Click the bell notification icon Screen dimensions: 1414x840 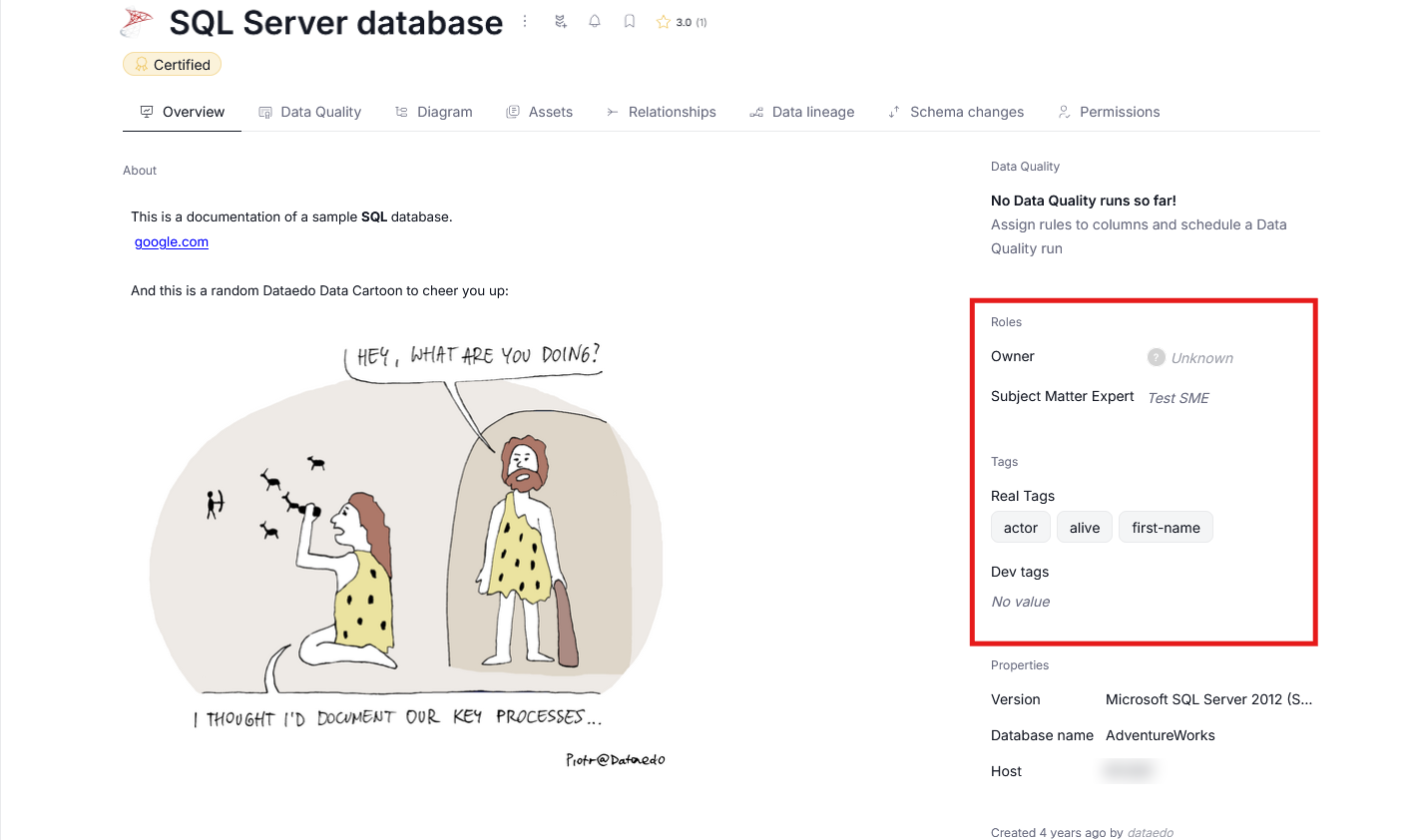[x=595, y=21]
